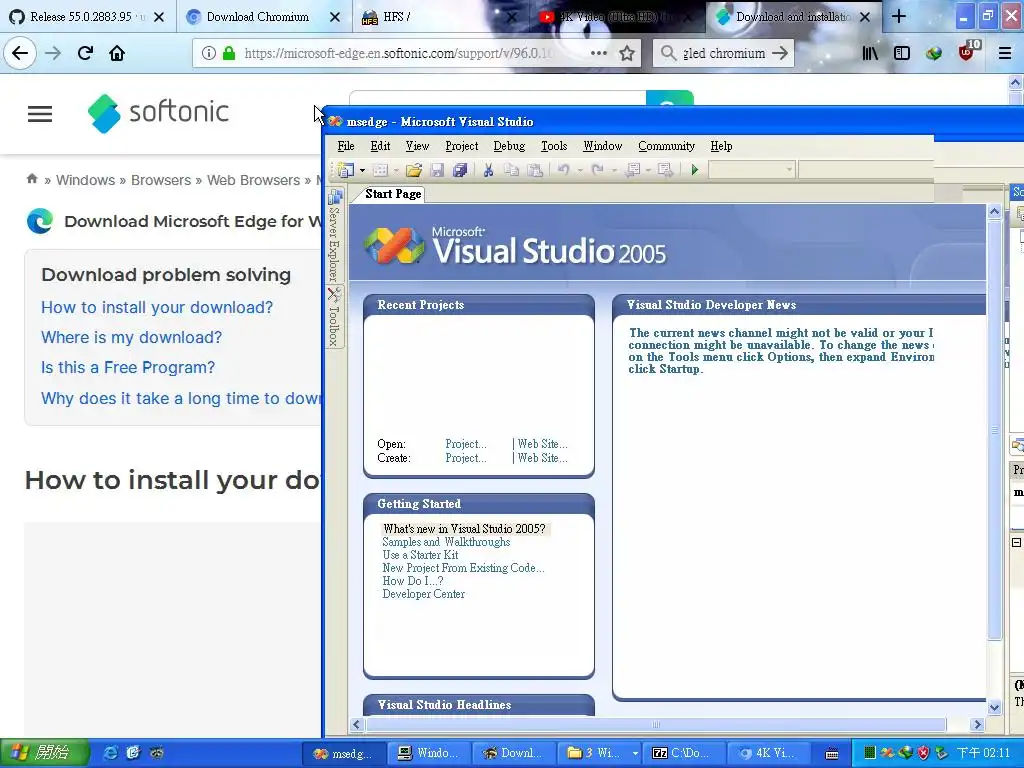The image size is (1024, 768).
Task: Click the Firefox back arrow button
Action: pyautogui.click(x=20, y=53)
